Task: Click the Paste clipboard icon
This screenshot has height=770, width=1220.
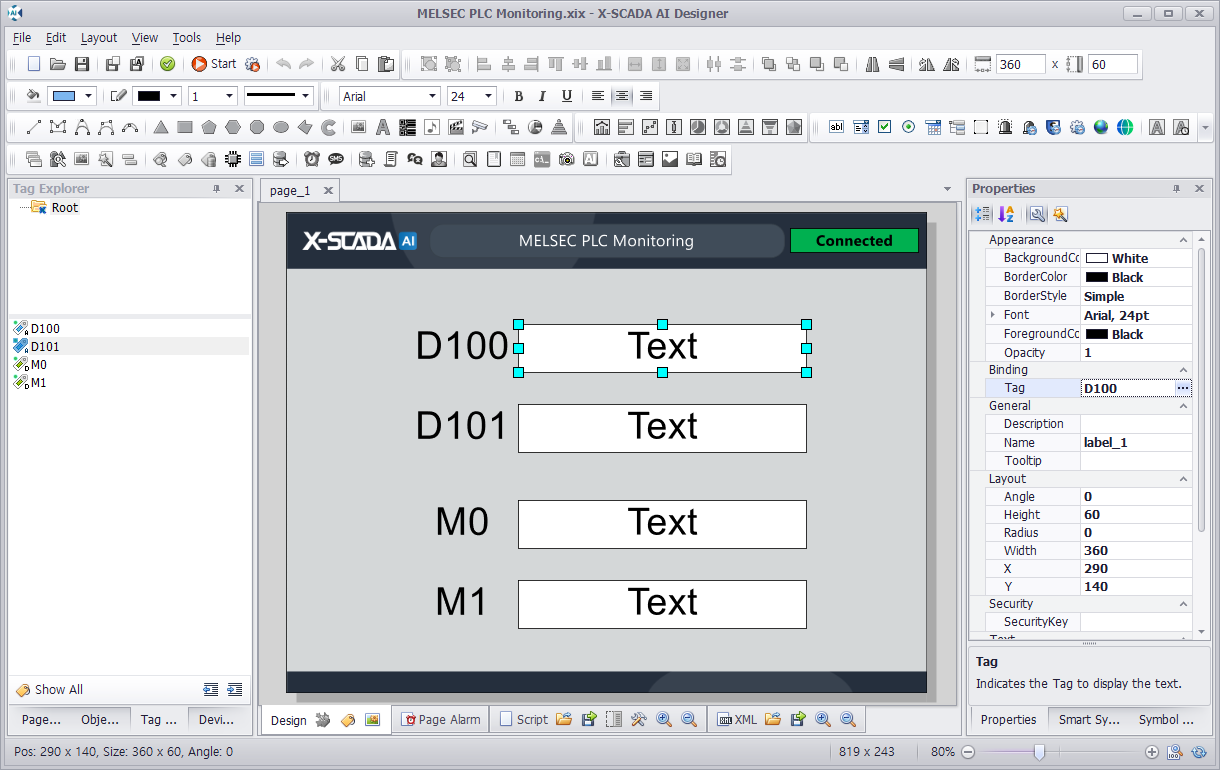Action: click(x=385, y=64)
